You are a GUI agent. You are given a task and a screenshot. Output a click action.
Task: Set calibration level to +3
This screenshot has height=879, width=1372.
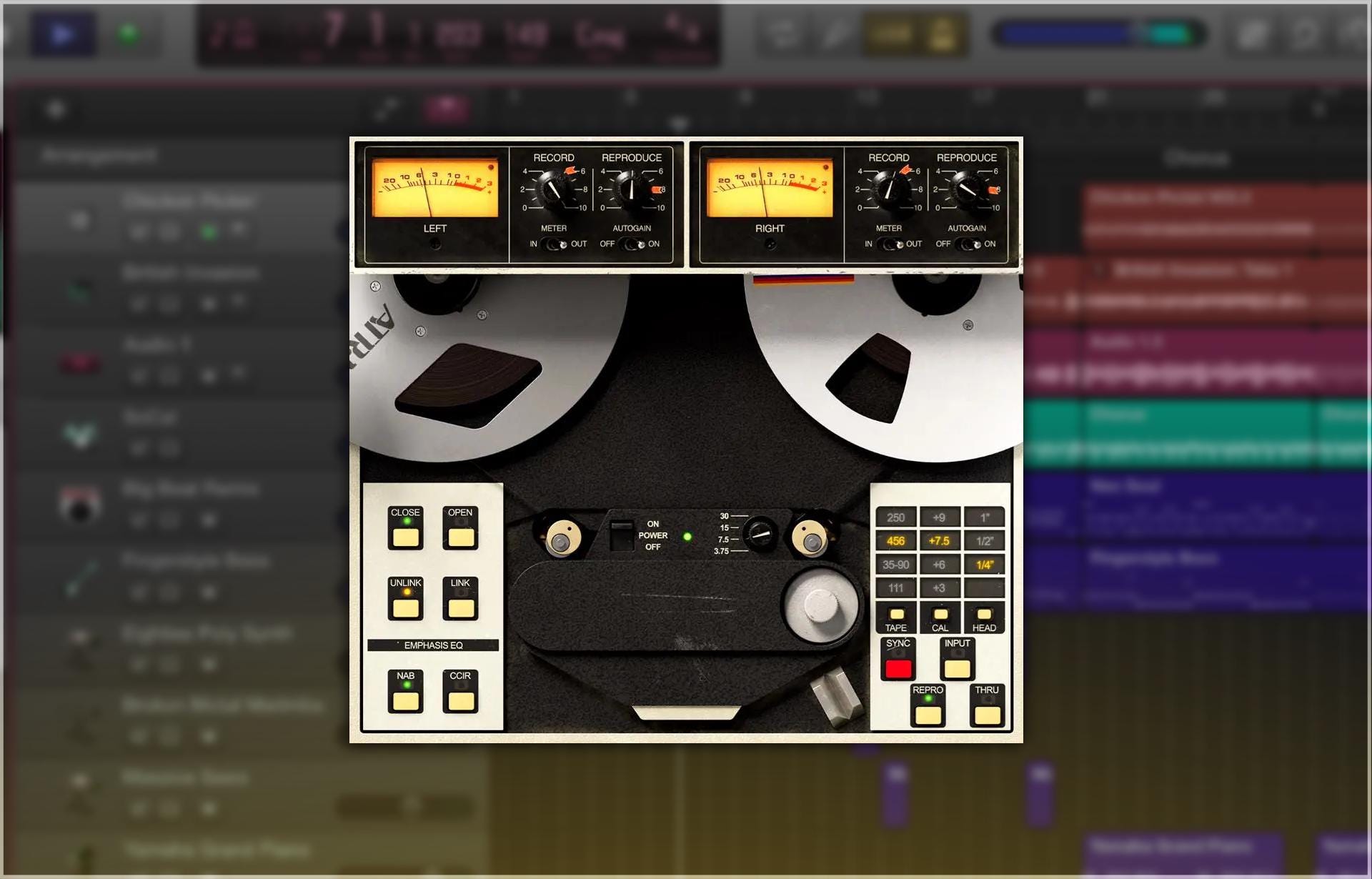(939, 588)
